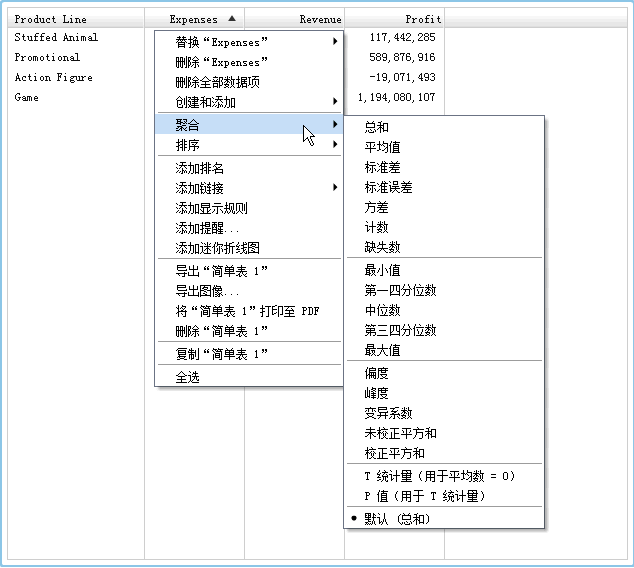Choose 添加显示规则 option

(249, 208)
